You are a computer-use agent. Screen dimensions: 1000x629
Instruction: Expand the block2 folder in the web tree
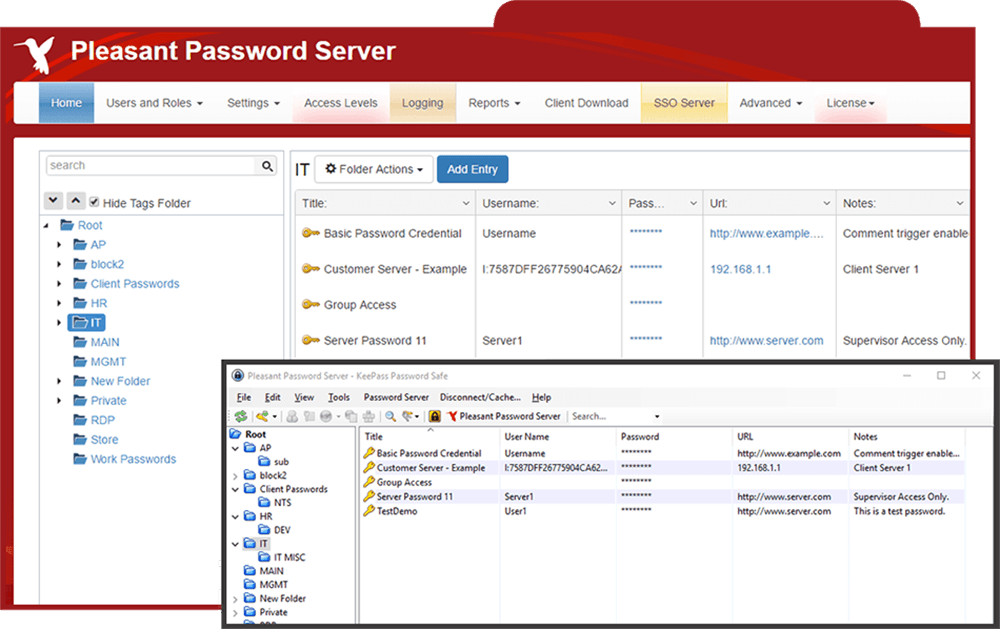tap(59, 264)
